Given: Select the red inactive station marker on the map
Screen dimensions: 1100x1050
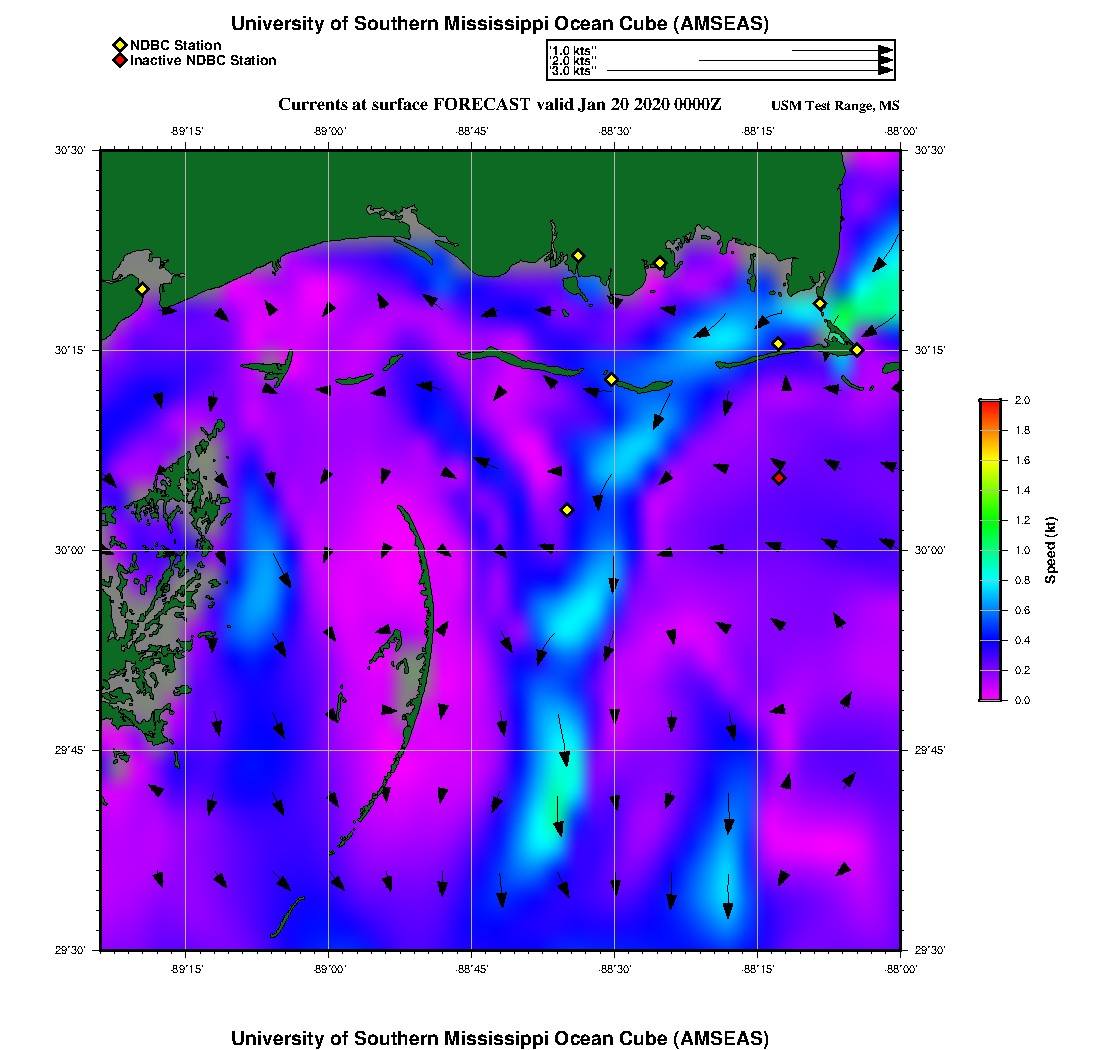Looking at the screenshot, I should coord(779,478).
